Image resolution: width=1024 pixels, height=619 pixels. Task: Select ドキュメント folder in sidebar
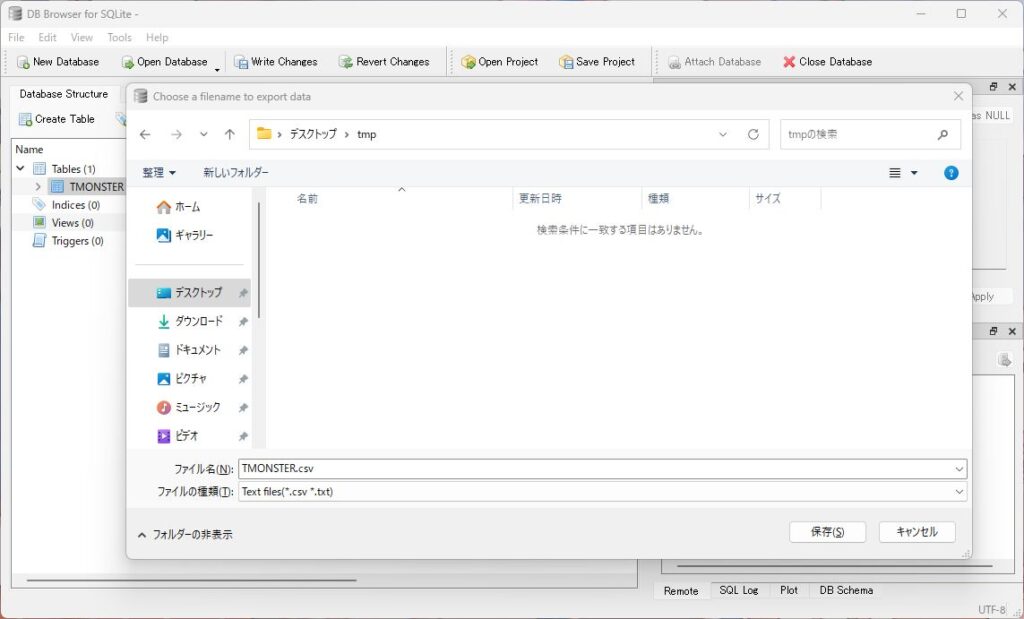197,351
